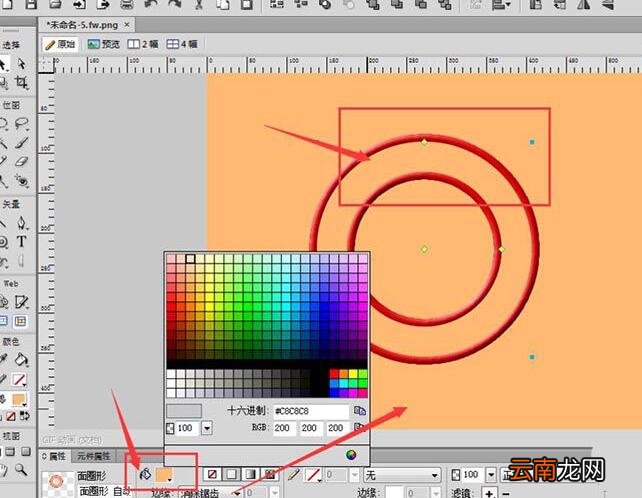
Task: Select the Zoom magnifier tool
Action: tap(21, 470)
